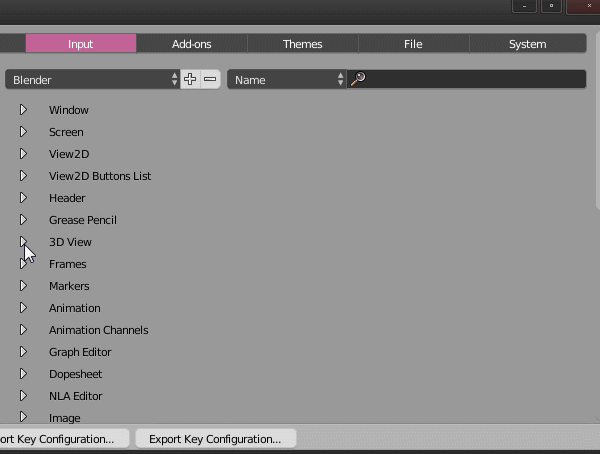Viewport: 600px width, 454px height.
Task: Click the View2D Buttons List label
Action: coord(100,176)
